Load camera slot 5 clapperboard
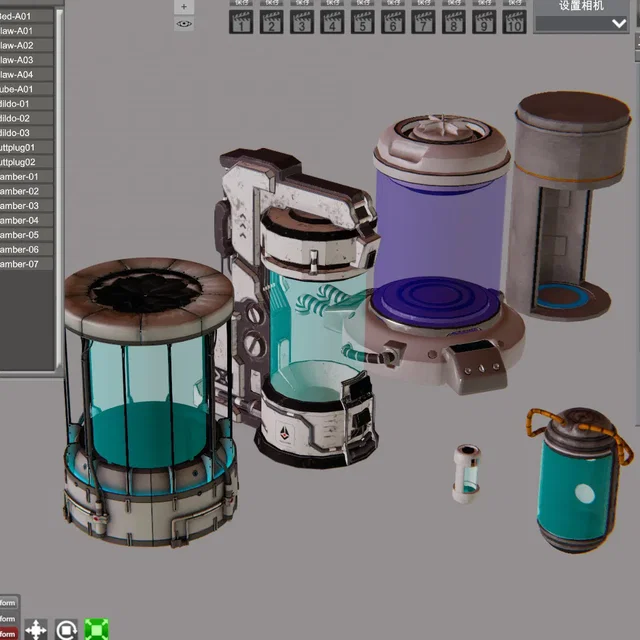 [362, 22]
